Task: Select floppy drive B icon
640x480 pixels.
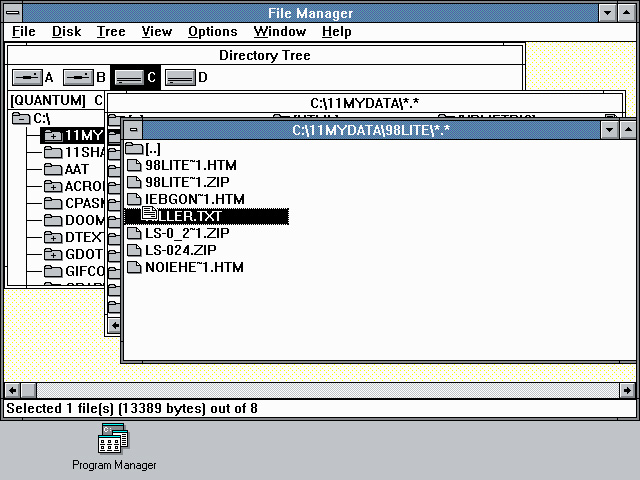Action: coord(78,77)
